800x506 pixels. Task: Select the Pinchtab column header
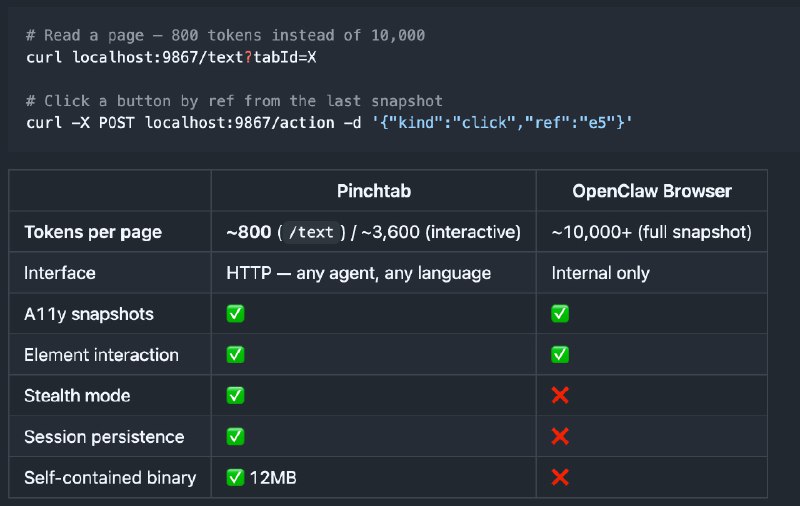(374, 191)
